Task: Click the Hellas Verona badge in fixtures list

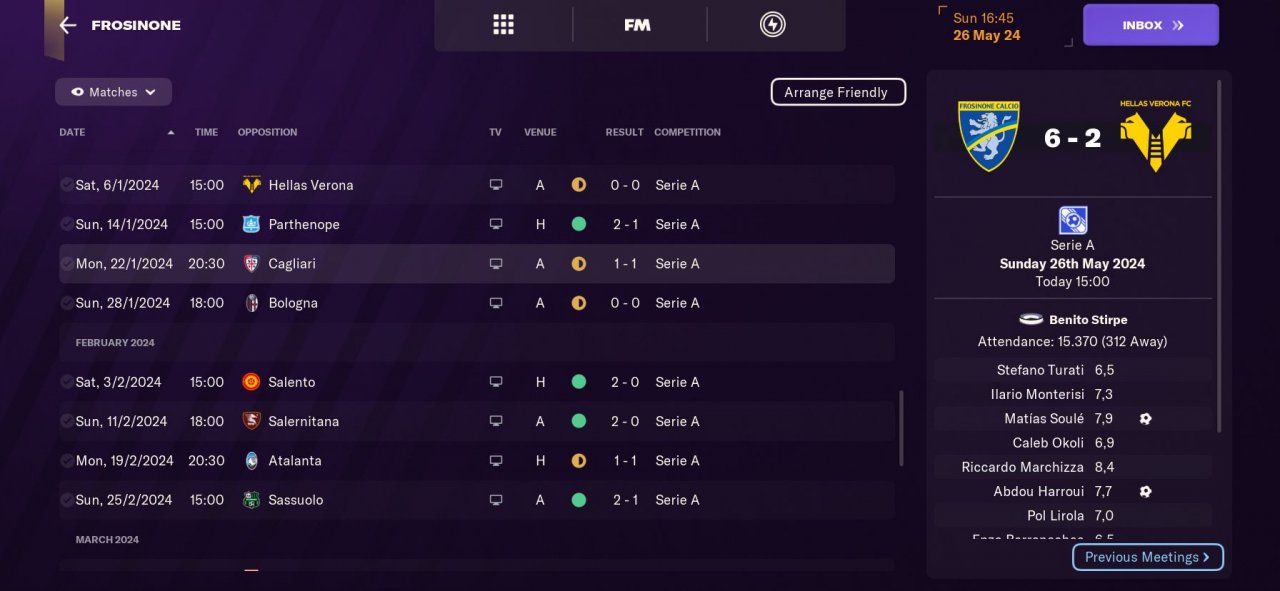Action: click(x=252, y=185)
